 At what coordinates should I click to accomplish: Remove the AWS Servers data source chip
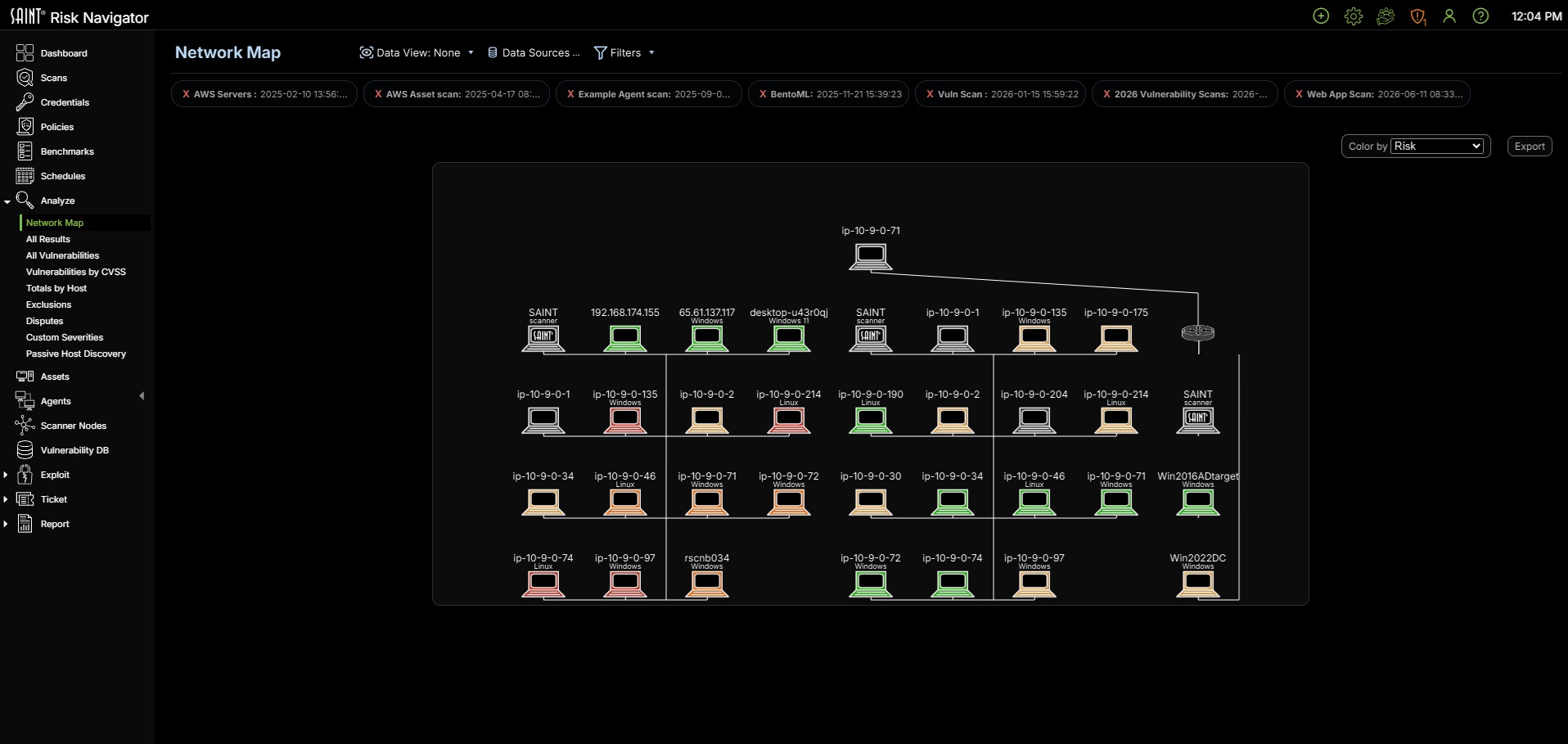pos(186,94)
